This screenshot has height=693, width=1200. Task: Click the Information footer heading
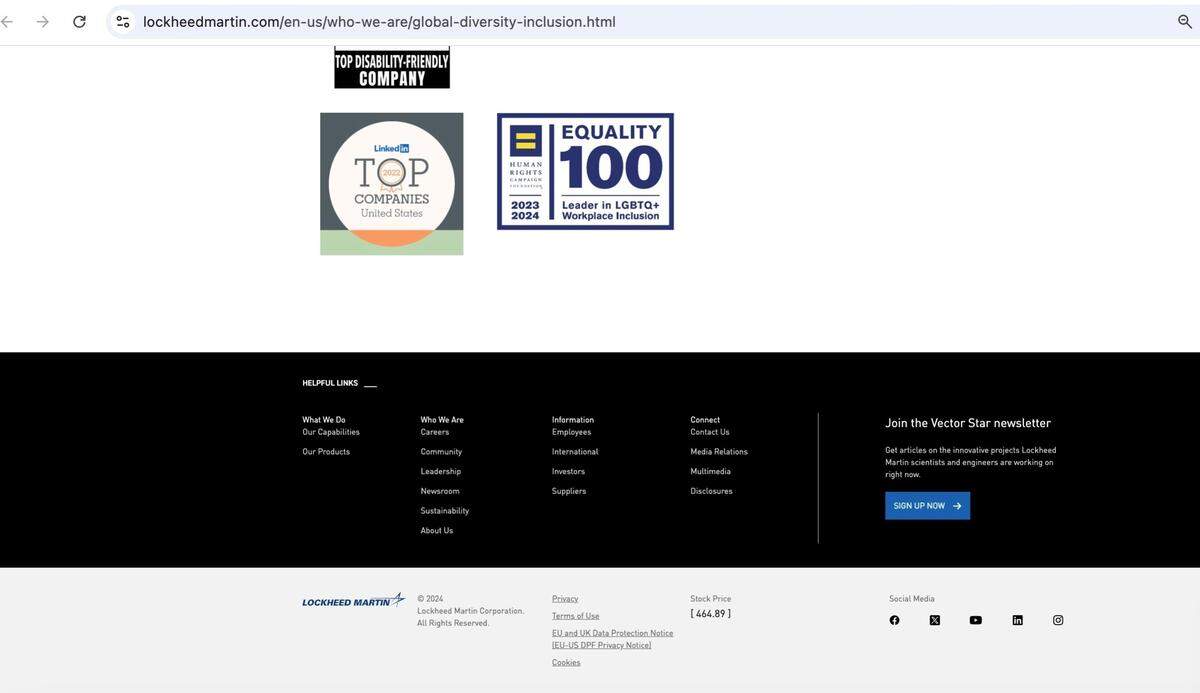pyautogui.click(x=573, y=420)
